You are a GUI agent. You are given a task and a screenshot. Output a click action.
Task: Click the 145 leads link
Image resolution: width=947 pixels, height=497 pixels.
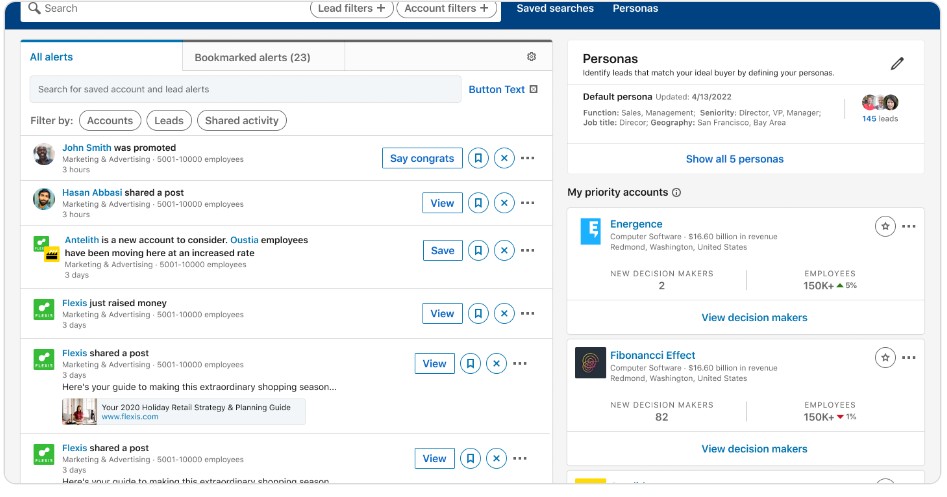(x=880, y=118)
